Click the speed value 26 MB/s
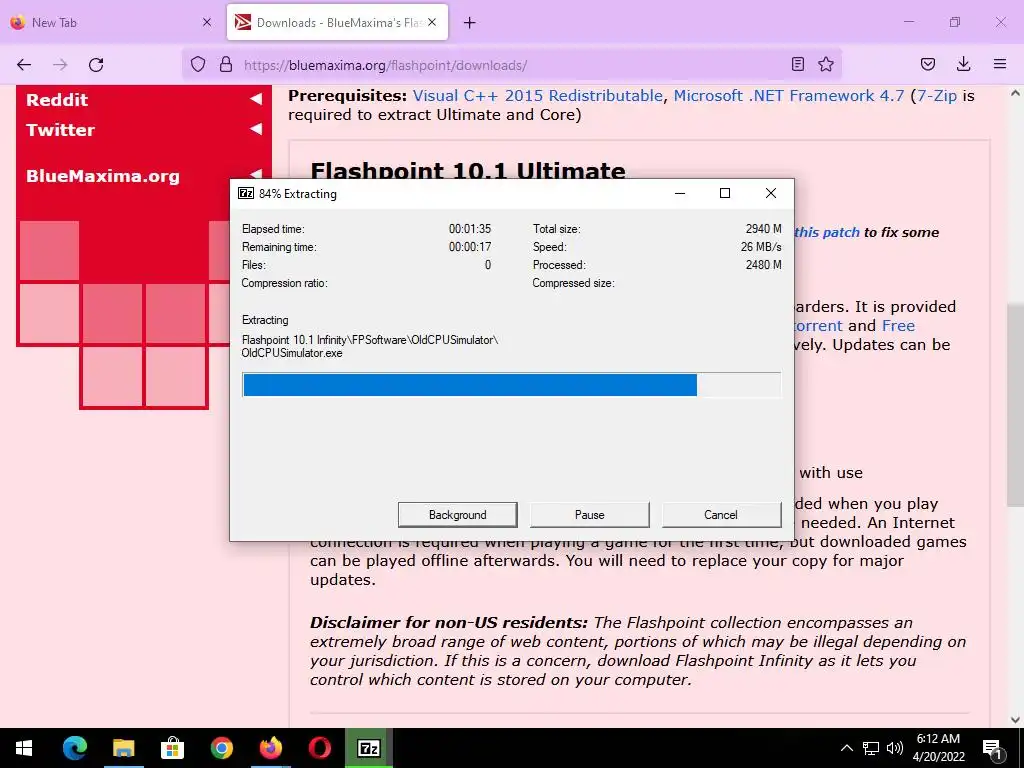The height and width of the screenshot is (768, 1024). pyautogui.click(x=761, y=247)
